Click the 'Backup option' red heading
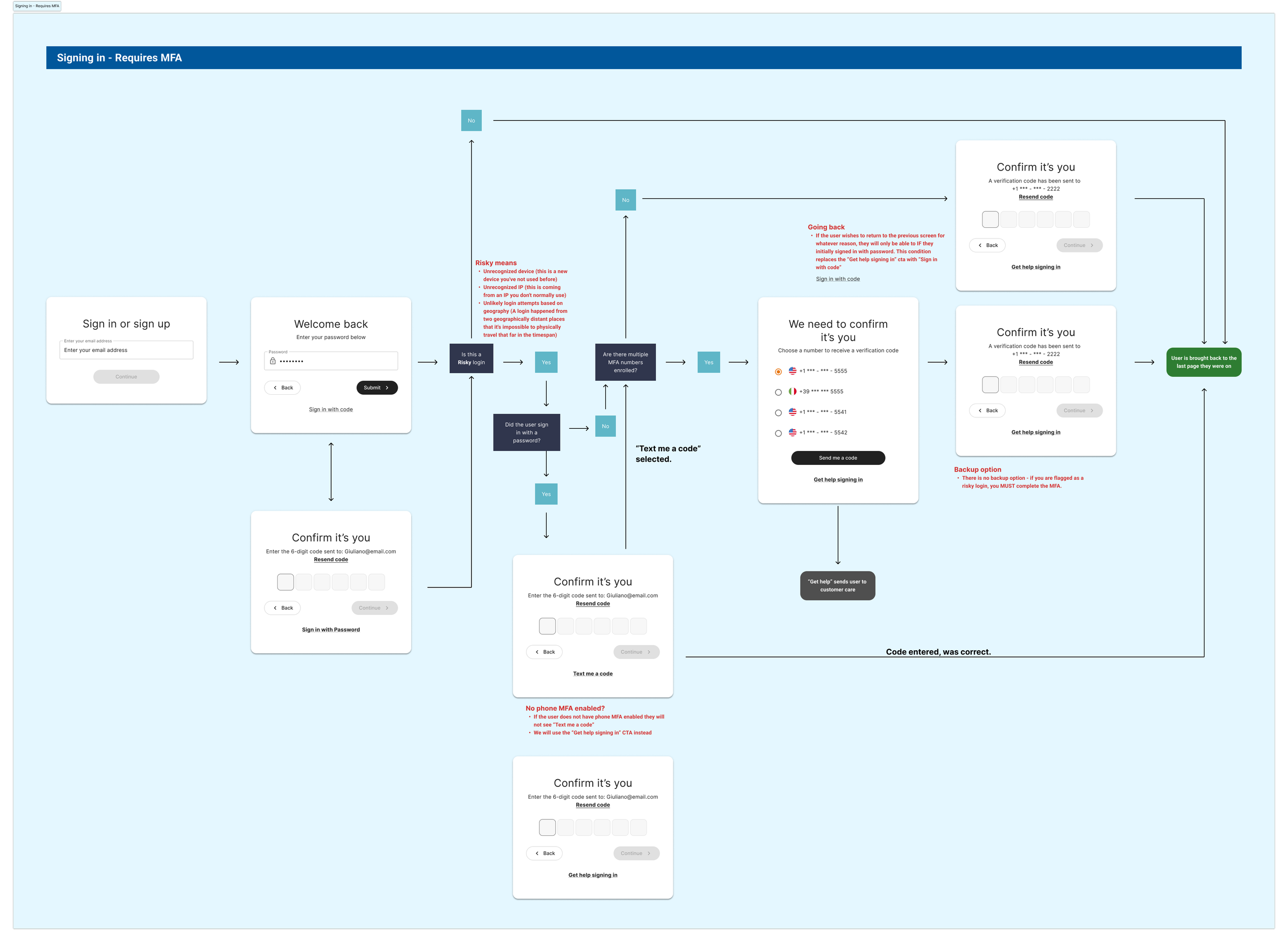 tap(977, 469)
